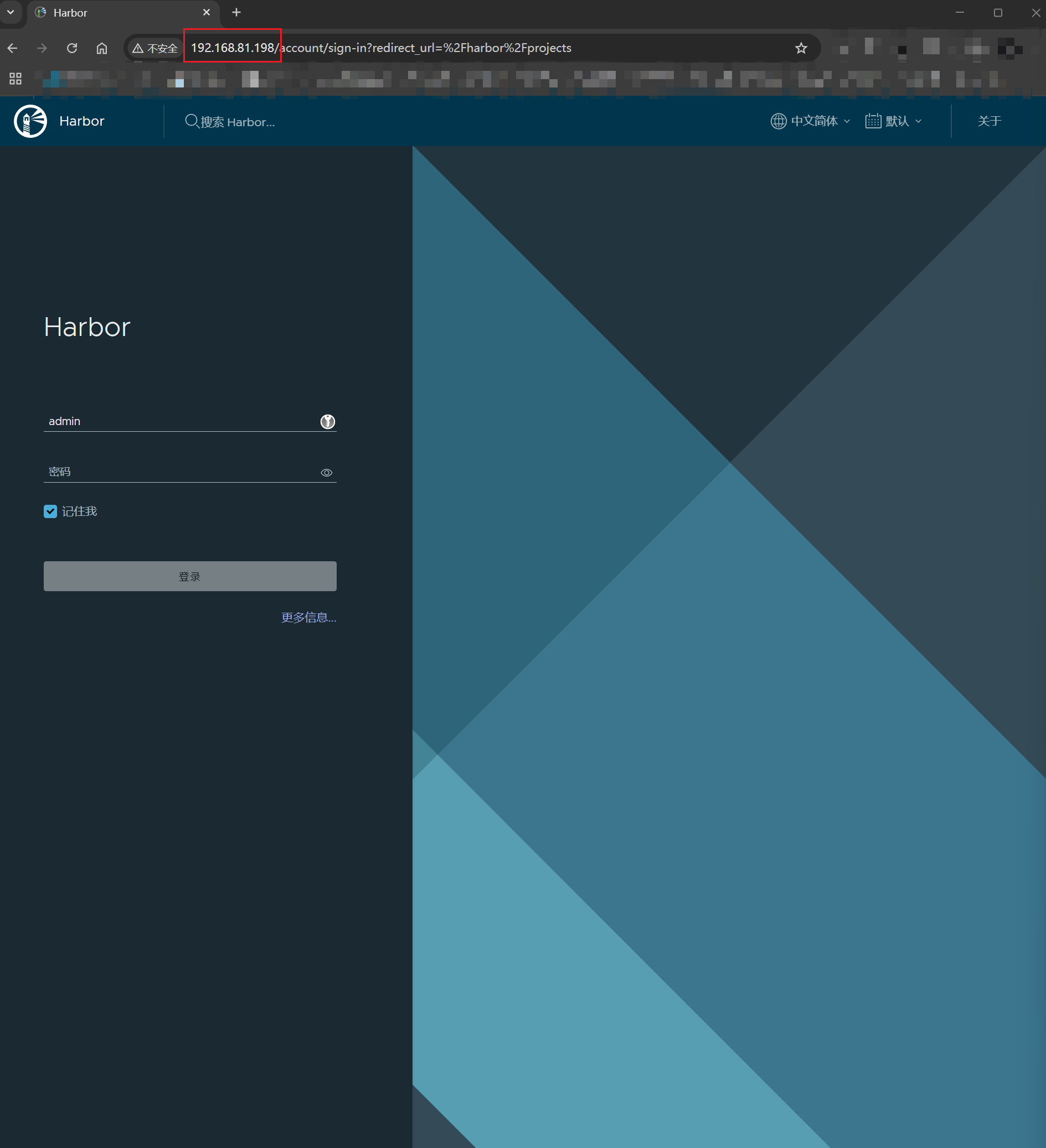This screenshot has height=1148, width=1046.
Task: Click the 不安全 security warning chip
Action: click(154, 48)
